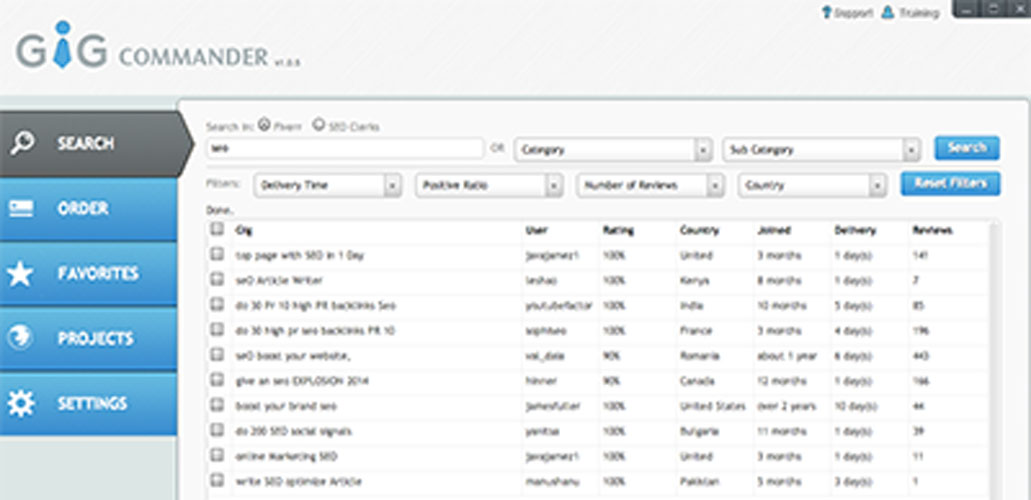Switch to the Favorites sidebar tab
Image resolution: width=1031 pixels, height=500 pixels.
[88, 274]
